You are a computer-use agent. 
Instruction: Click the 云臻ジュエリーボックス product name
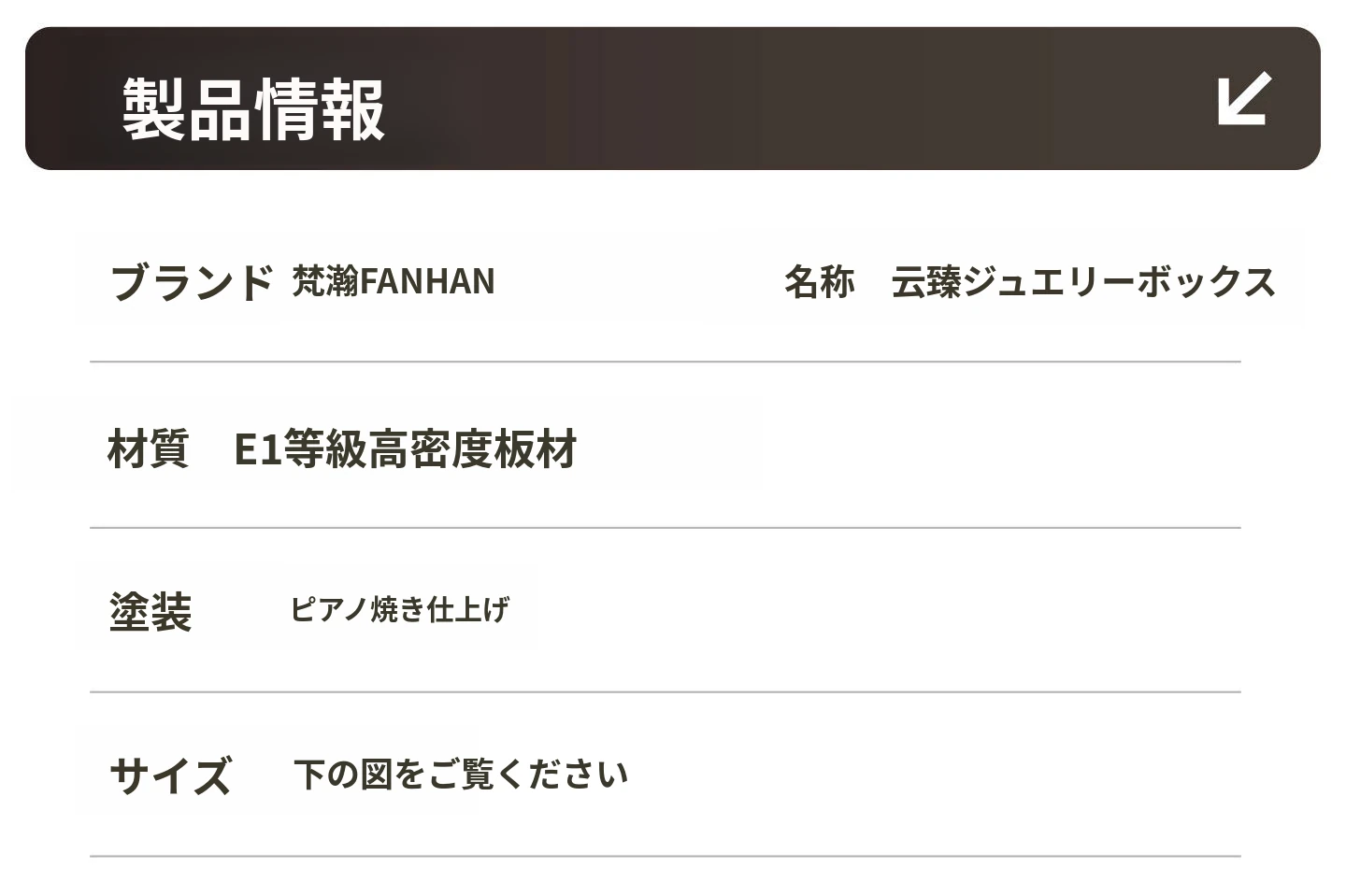(1082, 282)
